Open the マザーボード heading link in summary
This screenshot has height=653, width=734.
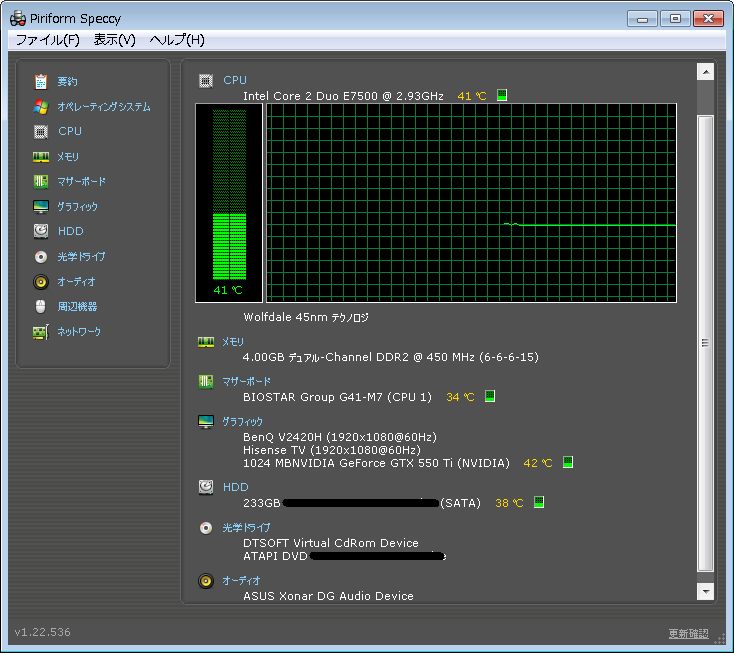click(x=246, y=382)
